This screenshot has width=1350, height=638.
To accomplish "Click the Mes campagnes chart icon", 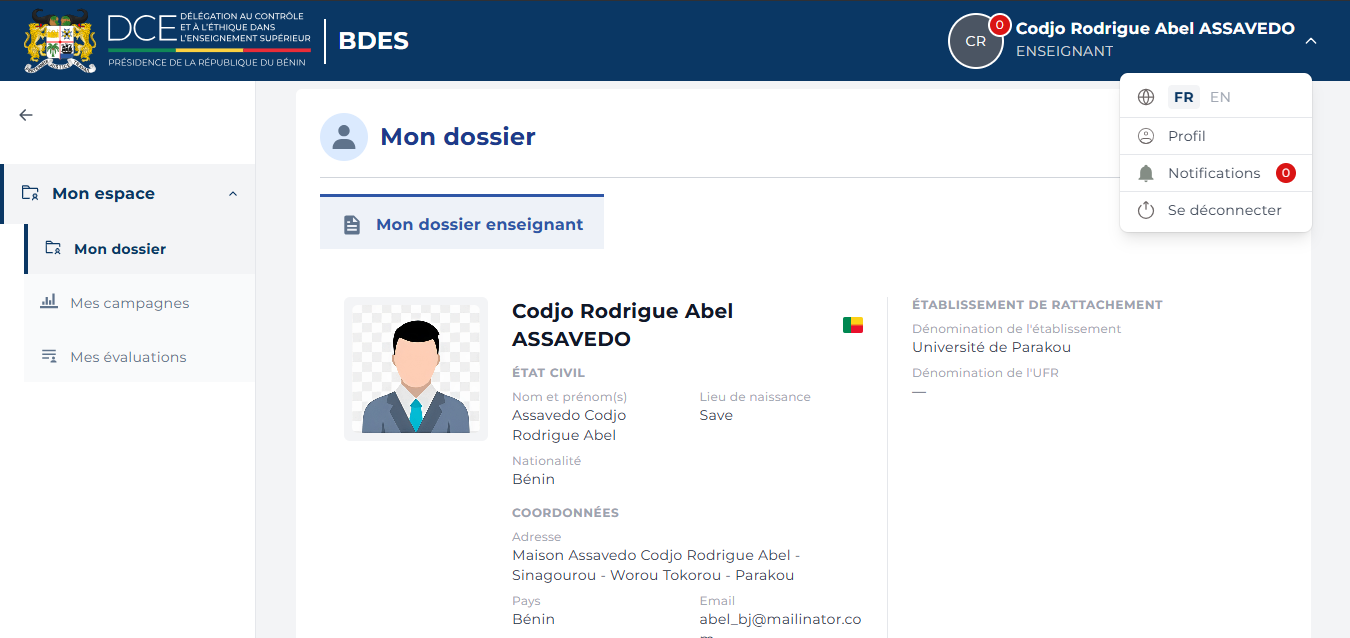I will (49, 301).
